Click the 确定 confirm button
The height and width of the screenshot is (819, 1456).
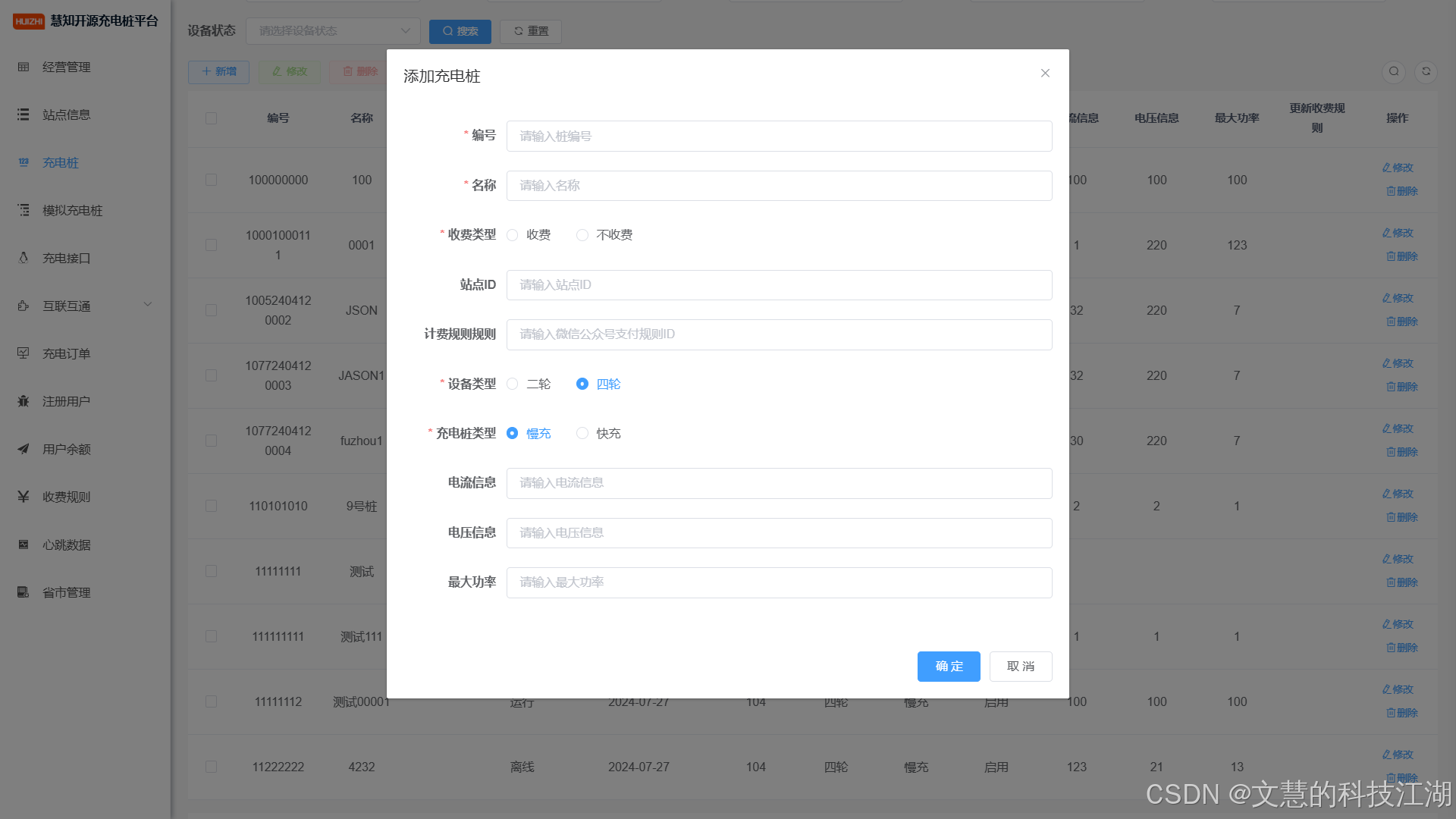click(x=949, y=667)
